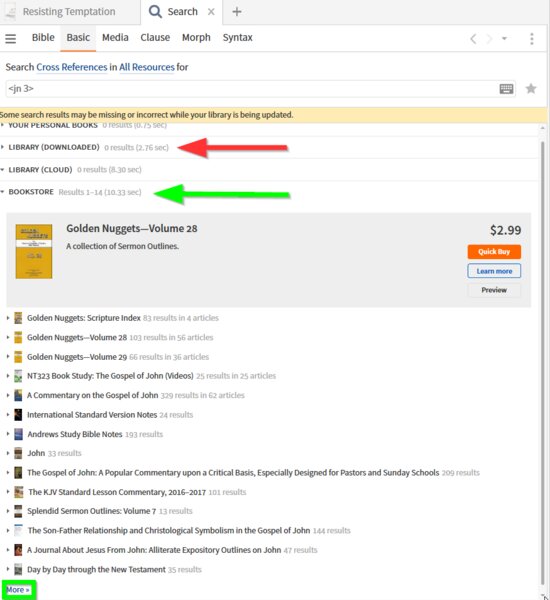Mark this search as favorite with star icon
This screenshot has width=550, height=600.
(531, 89)
